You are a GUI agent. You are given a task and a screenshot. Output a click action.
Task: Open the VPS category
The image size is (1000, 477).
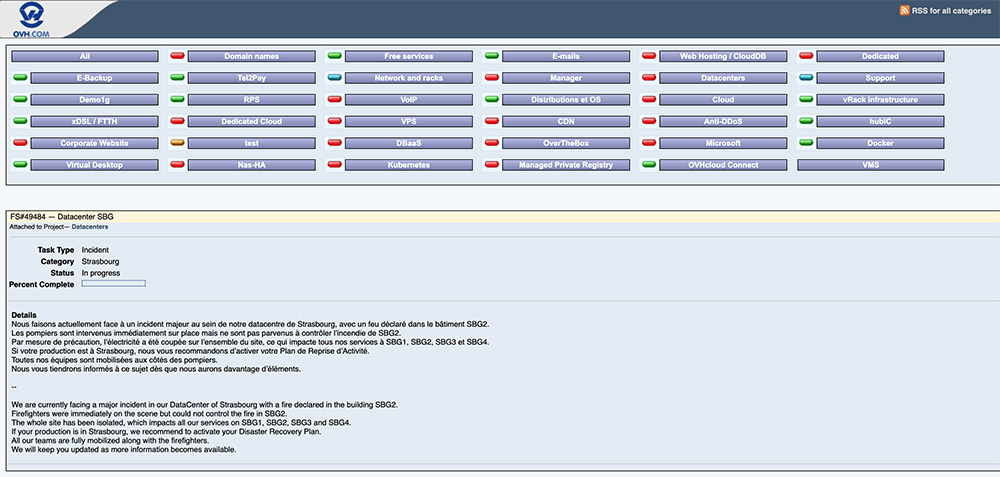tap(409, 121)
